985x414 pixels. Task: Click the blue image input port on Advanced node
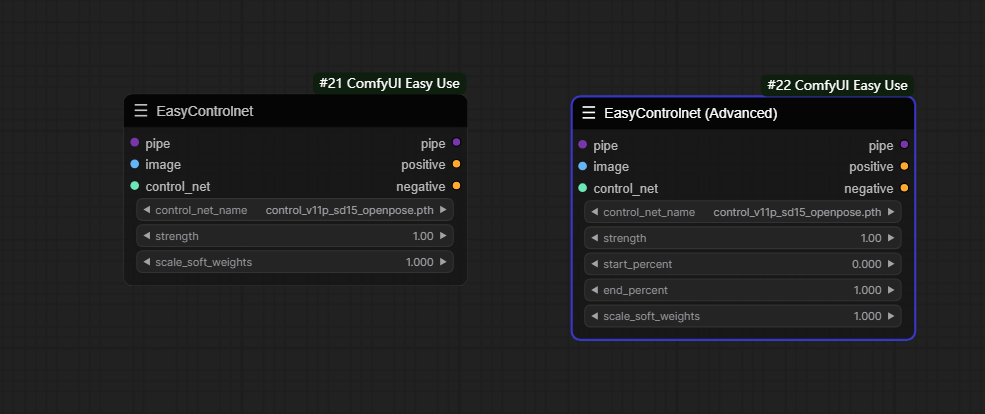click(x=582, y=166)
